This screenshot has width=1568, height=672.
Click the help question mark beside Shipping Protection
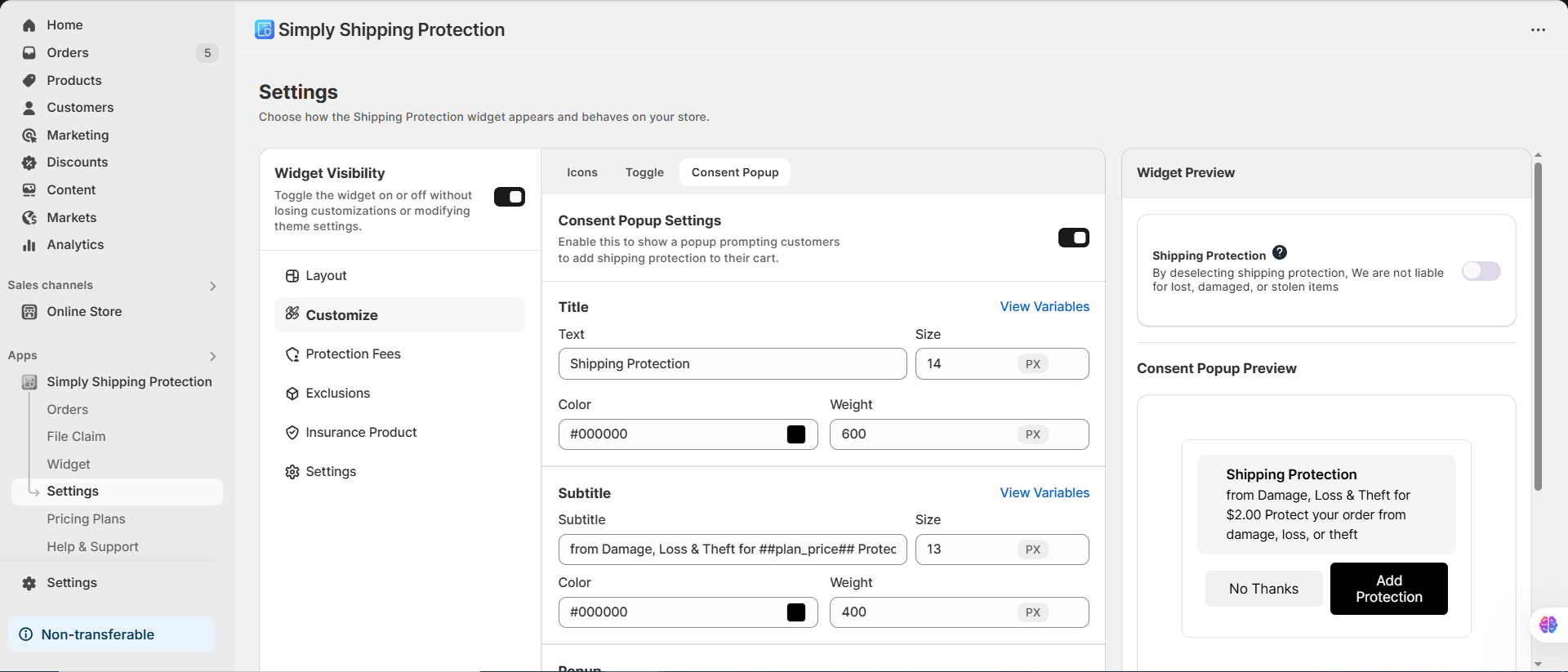click(1280, 253)
